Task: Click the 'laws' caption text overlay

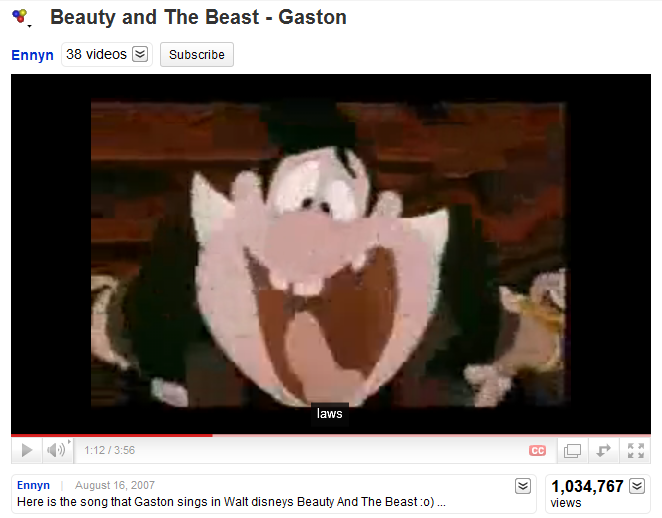Action: click(330, 414)
